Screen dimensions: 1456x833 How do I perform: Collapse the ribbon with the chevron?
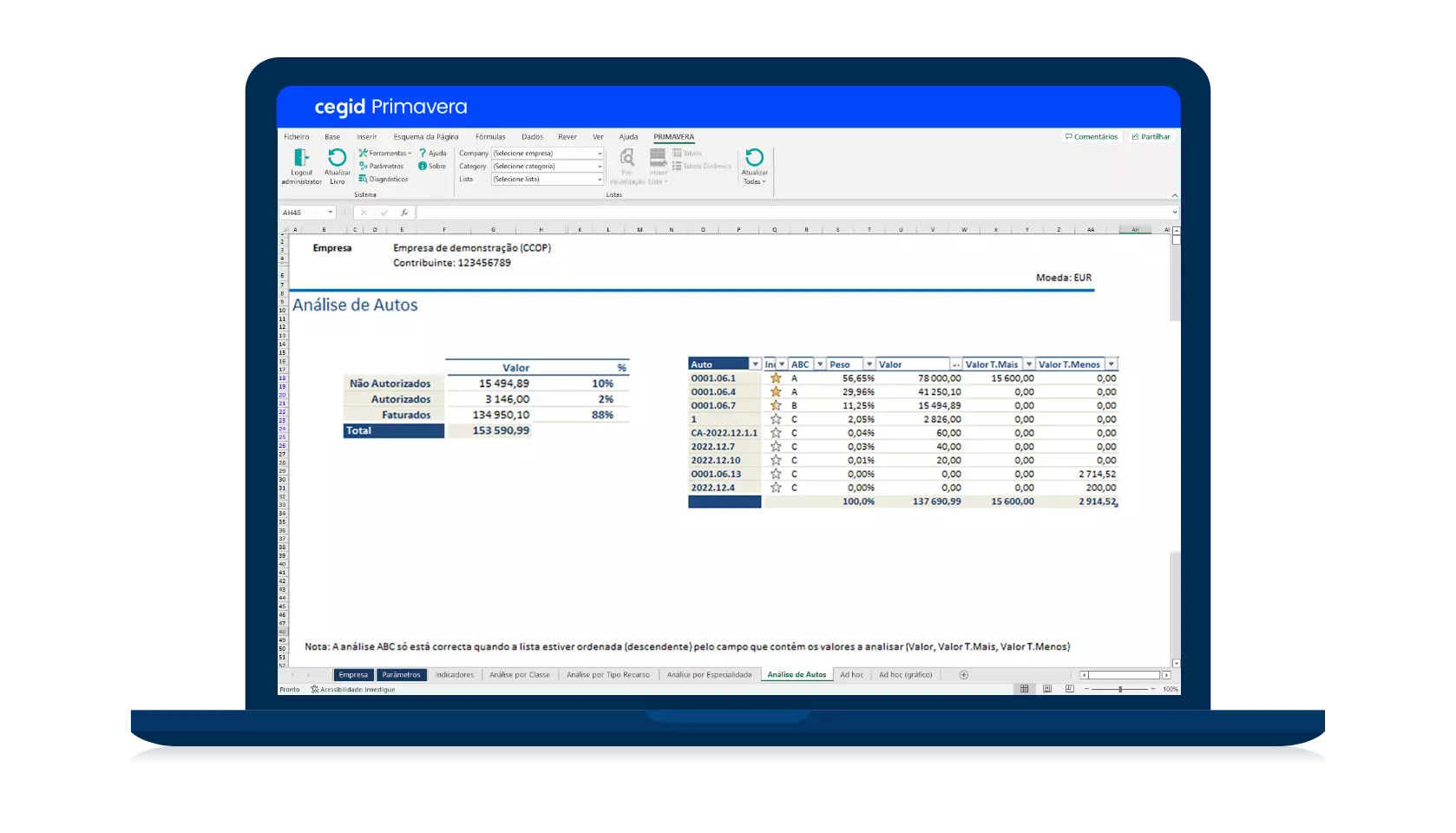pos(1175,195)
